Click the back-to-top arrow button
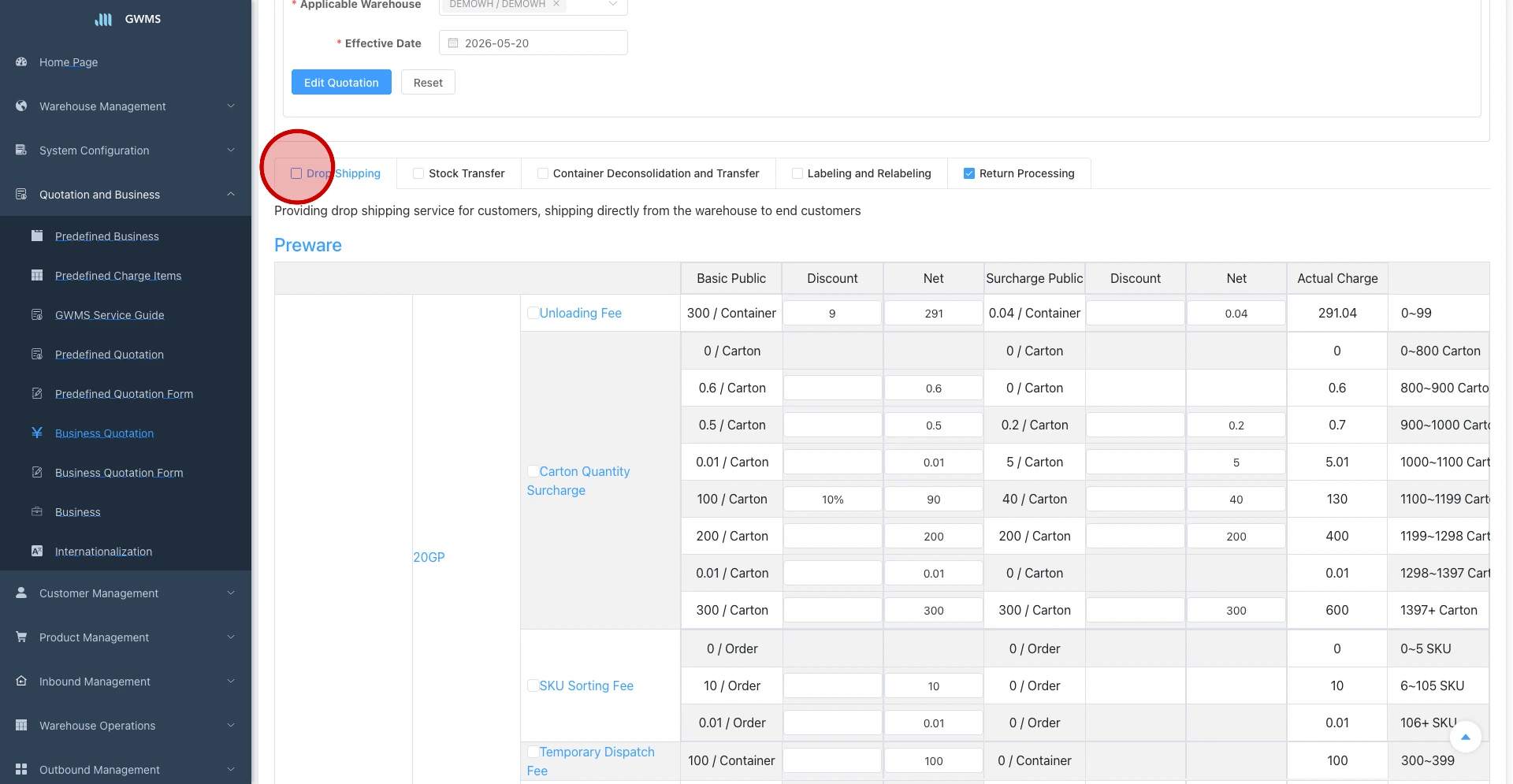Image resolution: width=1513 pixels, height=784 pixels. [1465, 738]
